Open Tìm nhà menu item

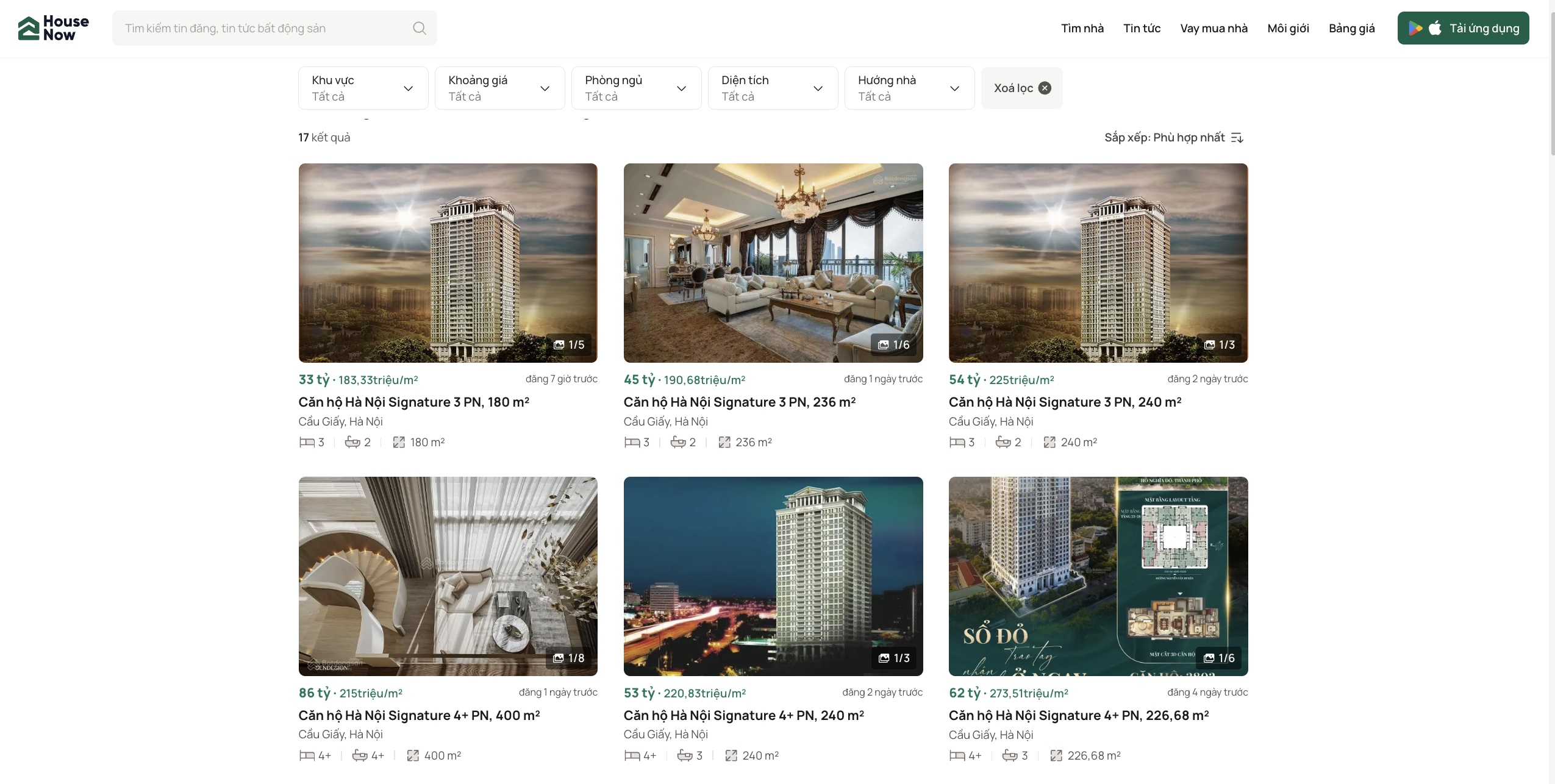point(1082,28)
